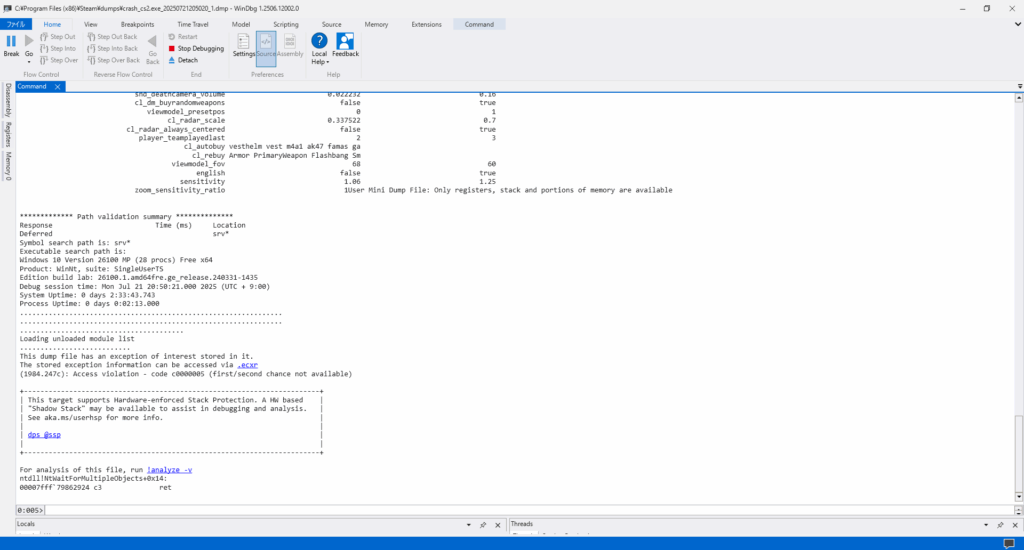The width and height of the screenshot is (1024, 550).
Task: Click the command output scroll-down arrow
Action: [x=1019, y=497]
